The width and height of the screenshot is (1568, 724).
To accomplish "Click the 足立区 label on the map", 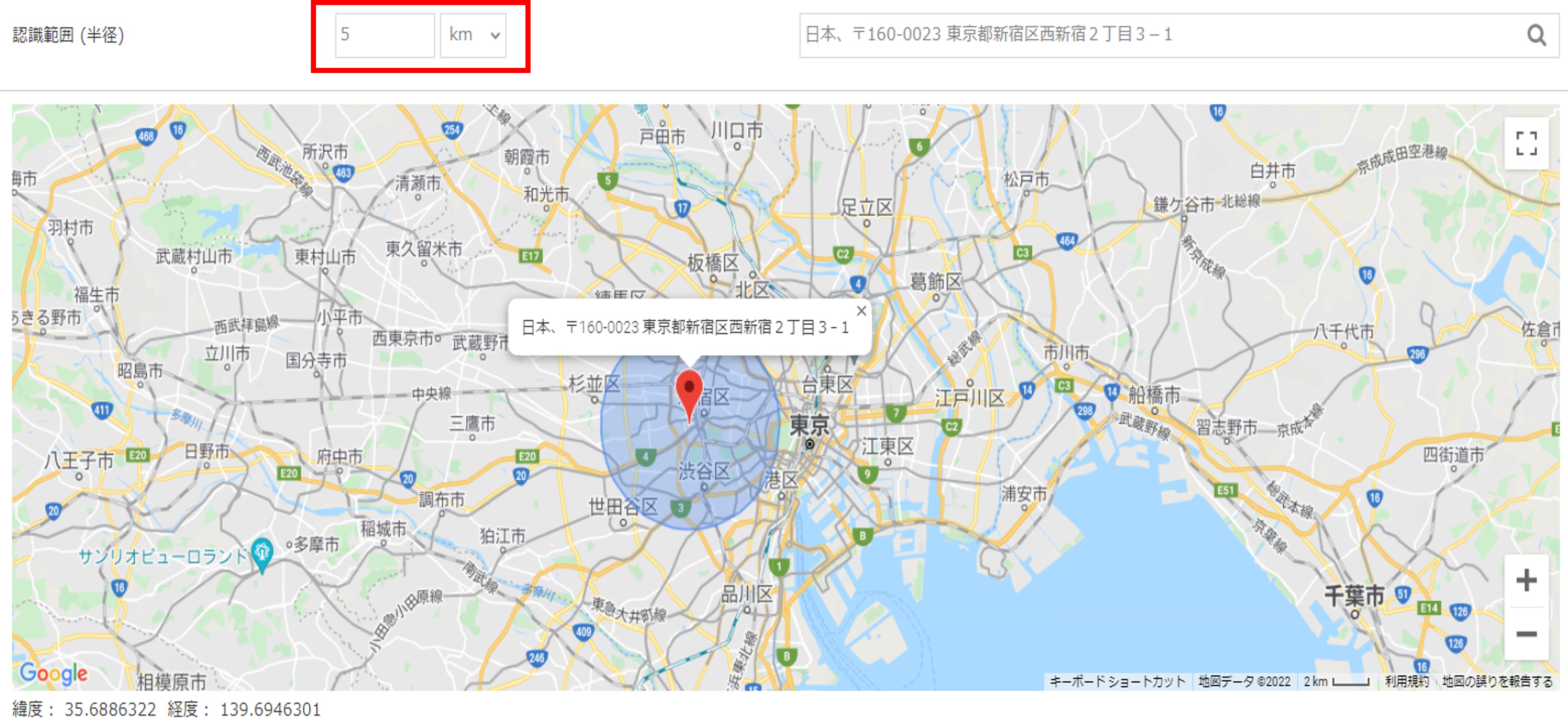I will [x=867, y=208].
